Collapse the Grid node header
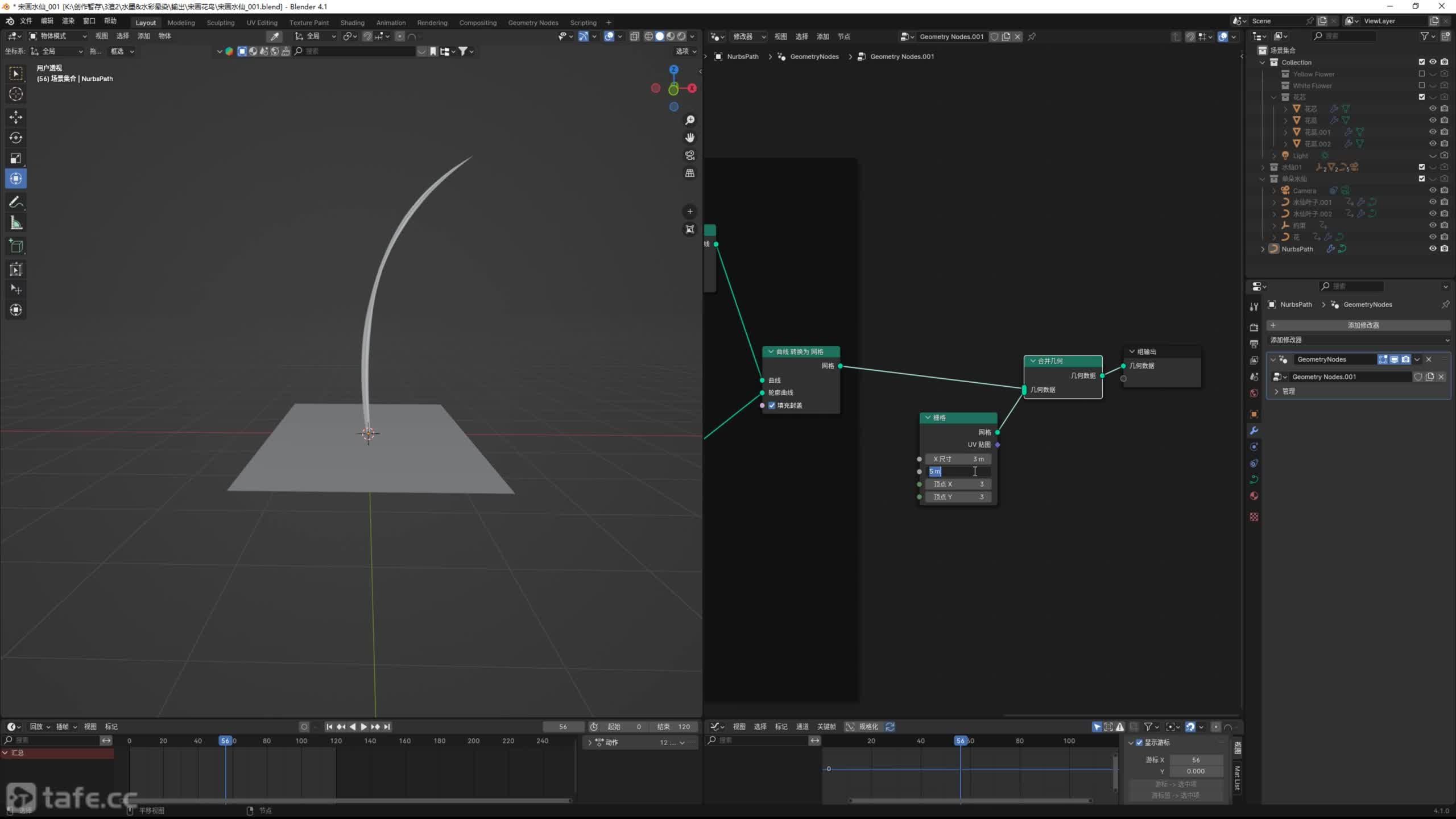Viewport: 1456px width, 819px height. (x=928, y=417)
